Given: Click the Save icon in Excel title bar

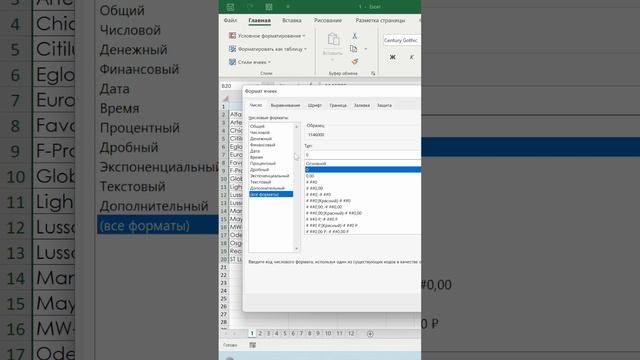Looking at the screenshot, I should click(231, 7).
